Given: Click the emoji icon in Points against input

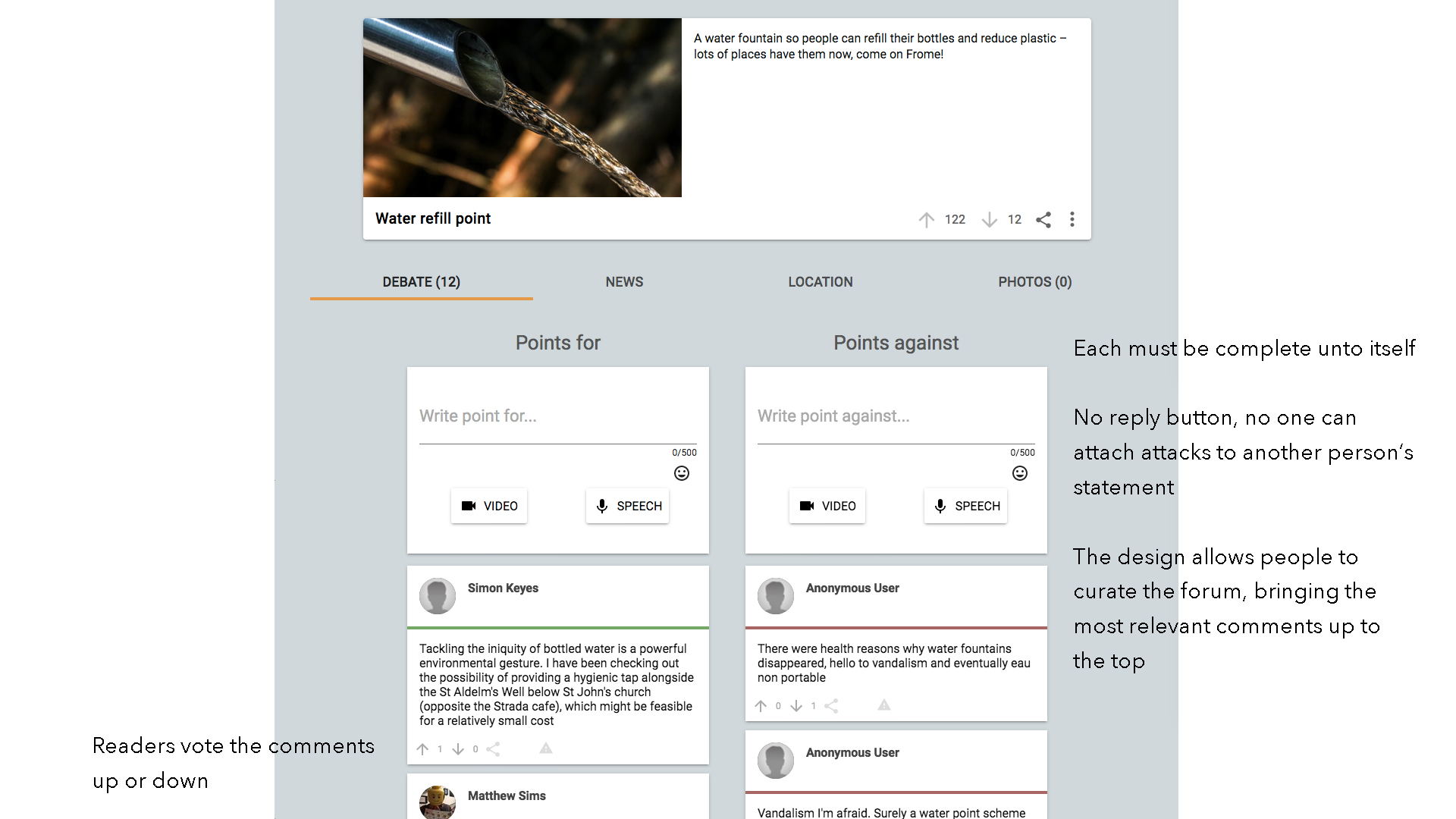Looking at the screenshot, I should pos(1019,472).
